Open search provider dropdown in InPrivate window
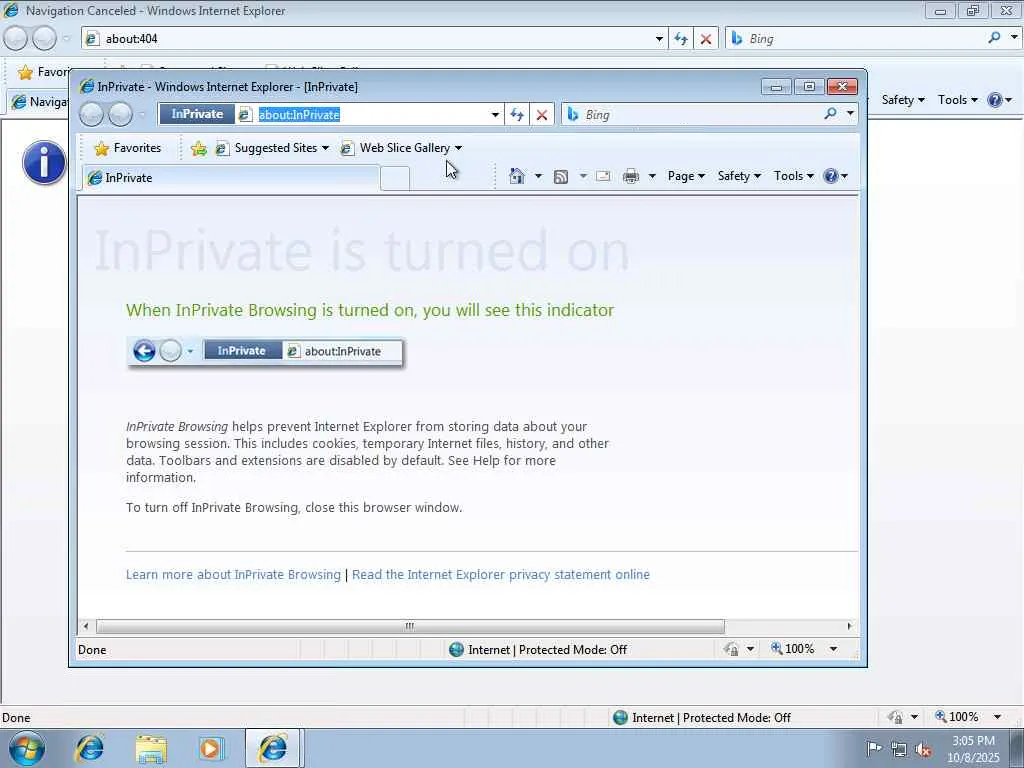 point(850,114)
